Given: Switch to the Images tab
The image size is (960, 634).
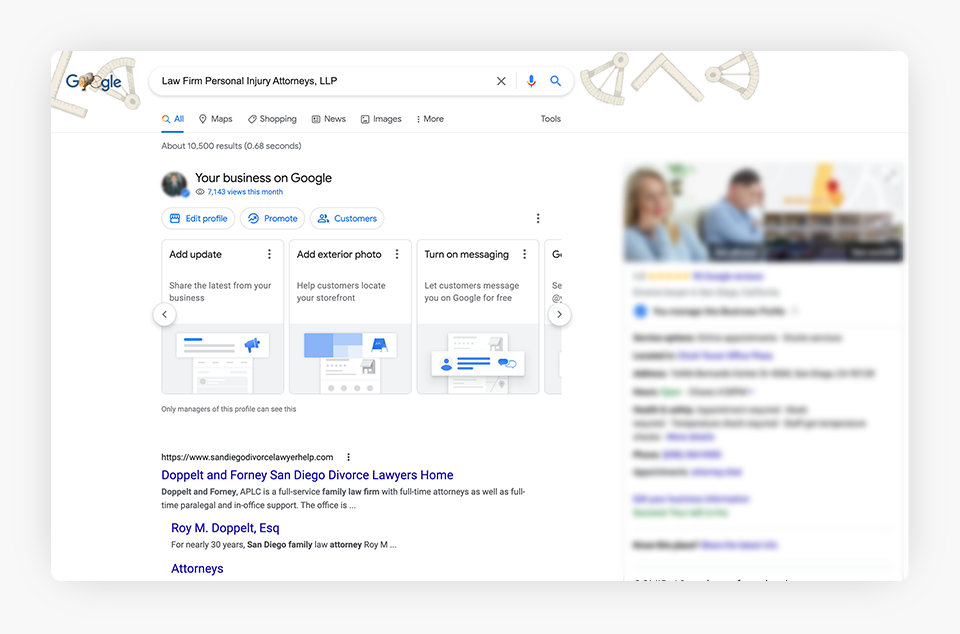Looking at the screenshot, I should point(381,119).
